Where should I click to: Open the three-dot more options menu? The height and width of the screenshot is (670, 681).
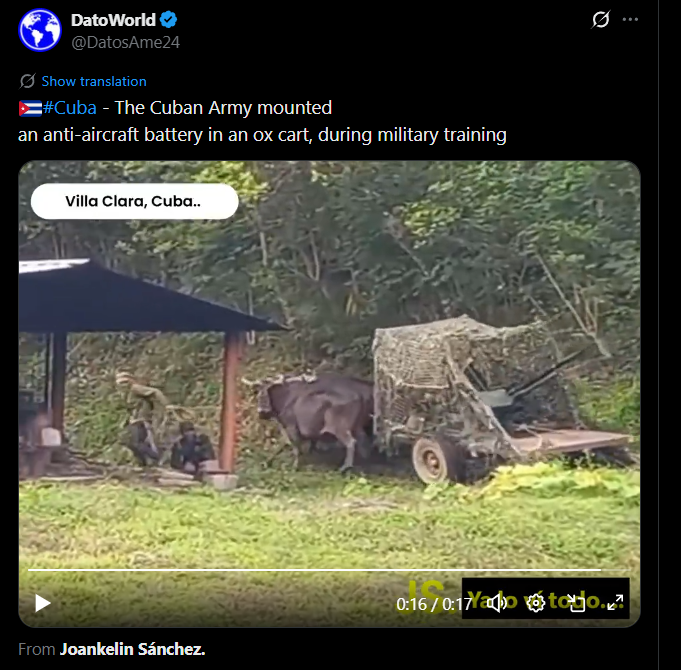[x=630, y=20]
